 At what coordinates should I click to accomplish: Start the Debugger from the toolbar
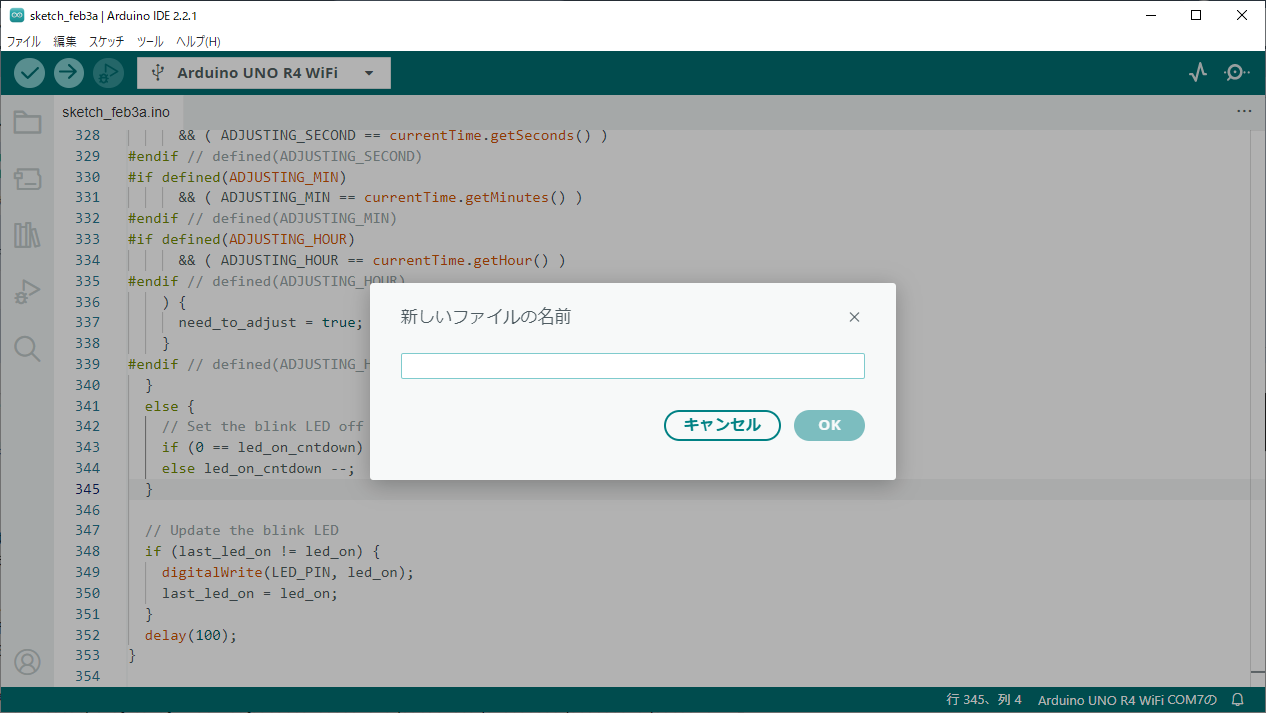point(108,73)
